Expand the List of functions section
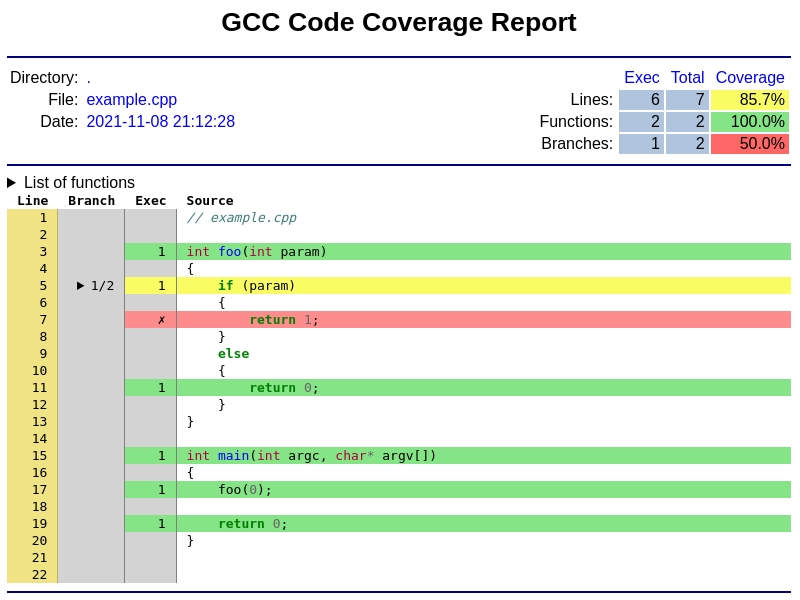The height and width of the screenshot is (600, 800). pyautogui.click(x=12, y=182)
